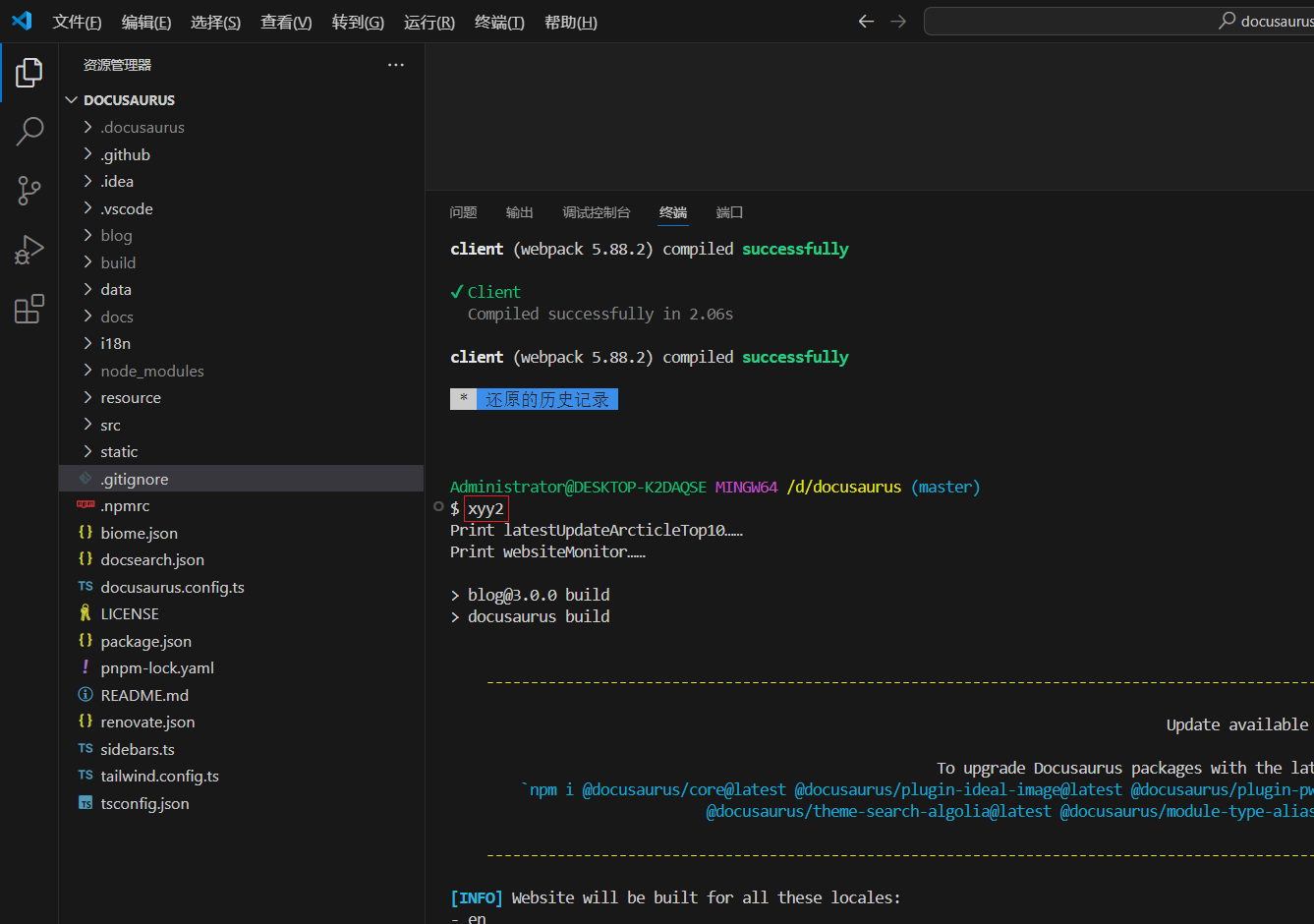Switch to the 调试控制台 panel tab
The image size is (1314, 924).
coord(597,212)
